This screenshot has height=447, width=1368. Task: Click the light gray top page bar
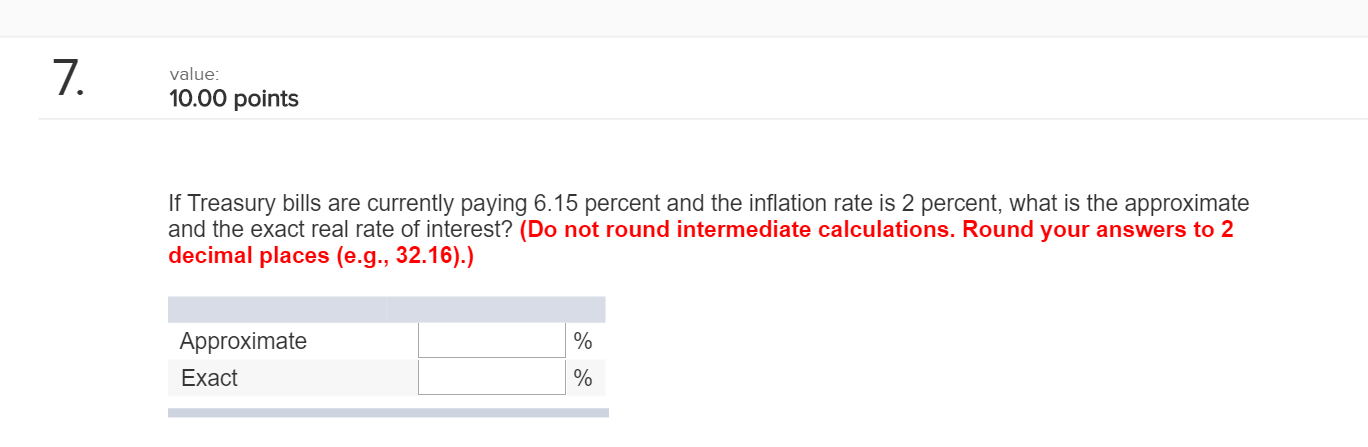pos(684,17)
